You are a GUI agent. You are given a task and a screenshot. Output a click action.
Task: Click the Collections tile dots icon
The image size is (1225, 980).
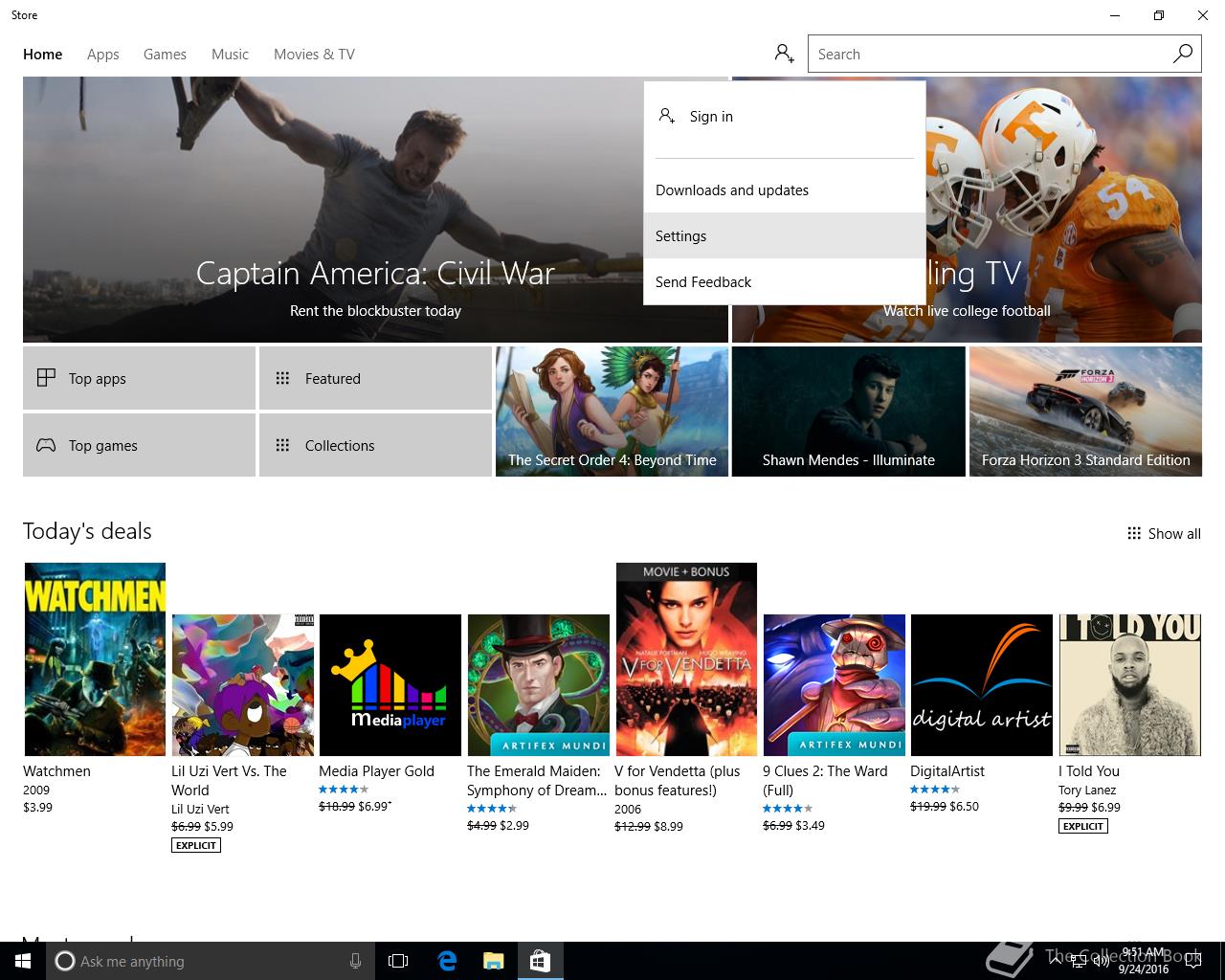282,445
